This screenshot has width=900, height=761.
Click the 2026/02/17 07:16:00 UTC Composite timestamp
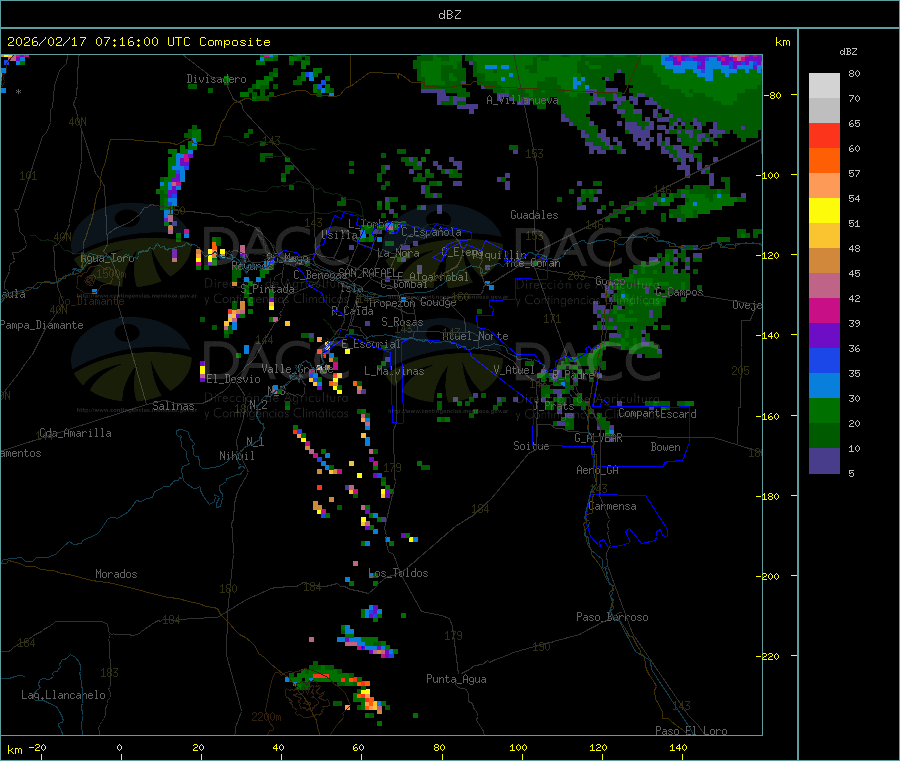[x=138, y=42]
